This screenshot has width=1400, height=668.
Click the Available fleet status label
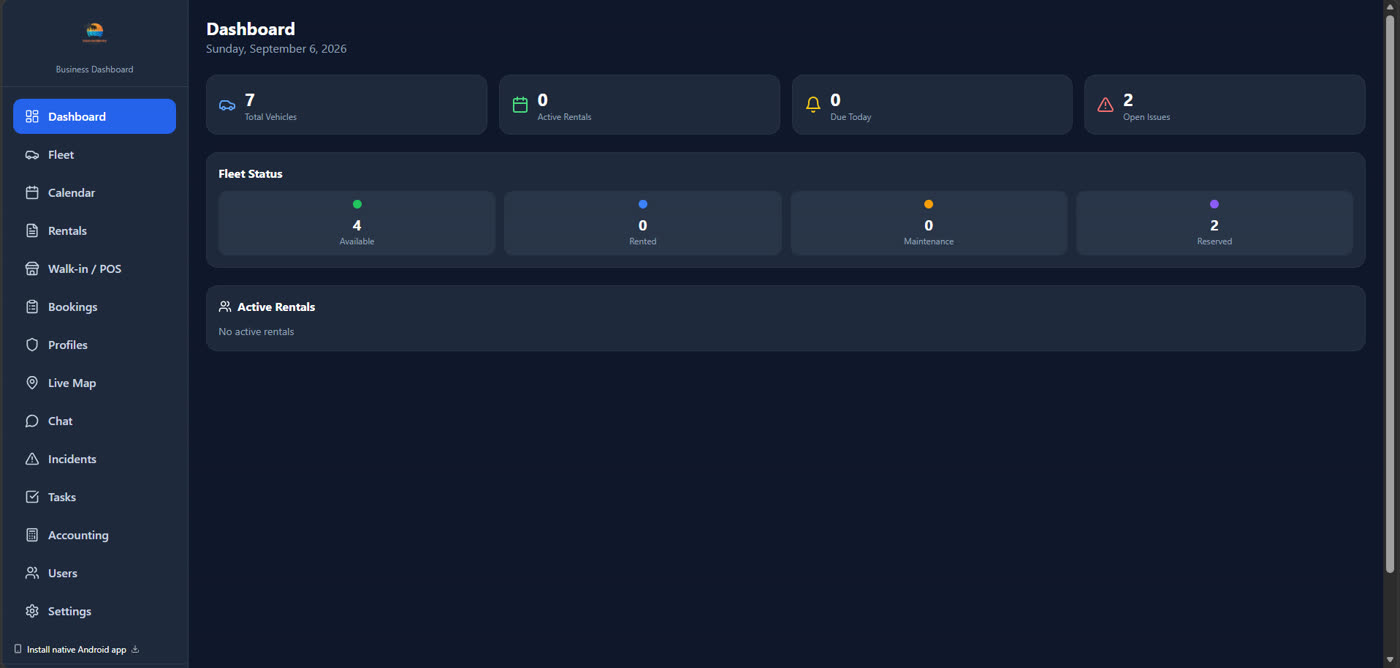(357, 241)
